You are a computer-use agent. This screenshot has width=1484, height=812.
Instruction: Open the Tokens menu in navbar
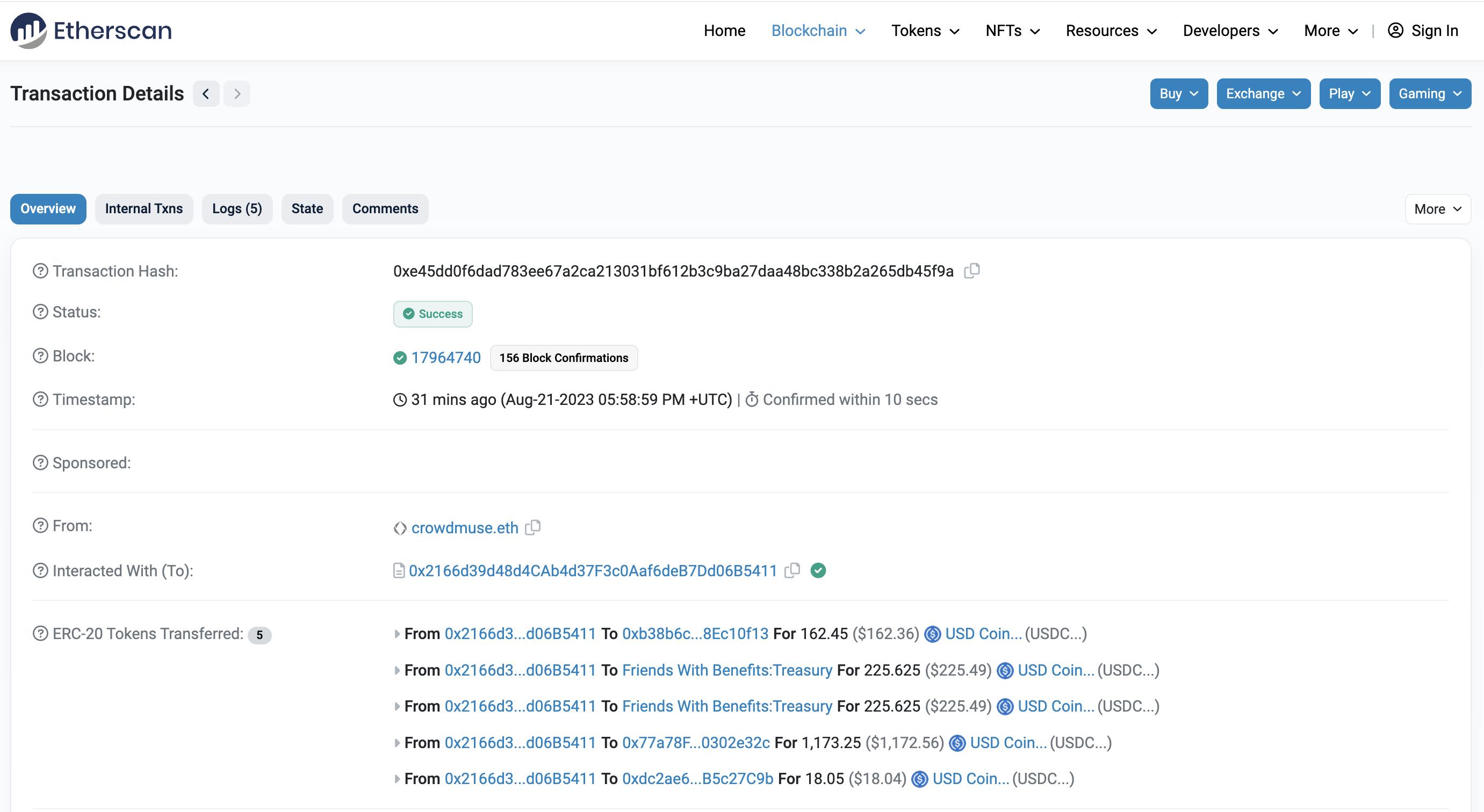tap(925, 31)
